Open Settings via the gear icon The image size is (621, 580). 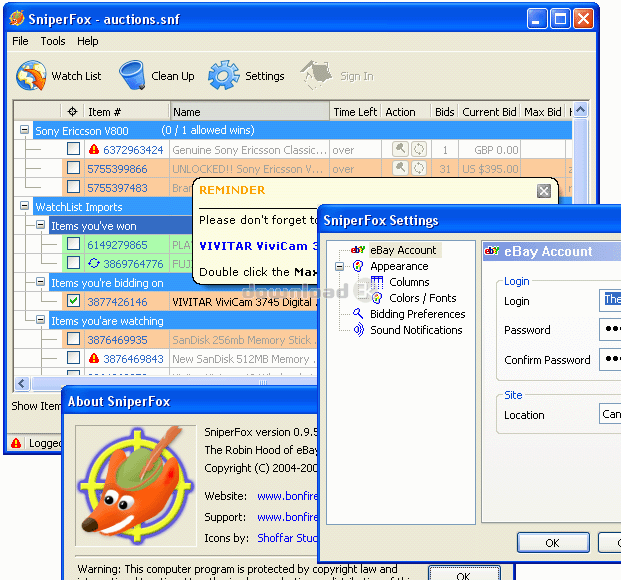tap(224, 75)
